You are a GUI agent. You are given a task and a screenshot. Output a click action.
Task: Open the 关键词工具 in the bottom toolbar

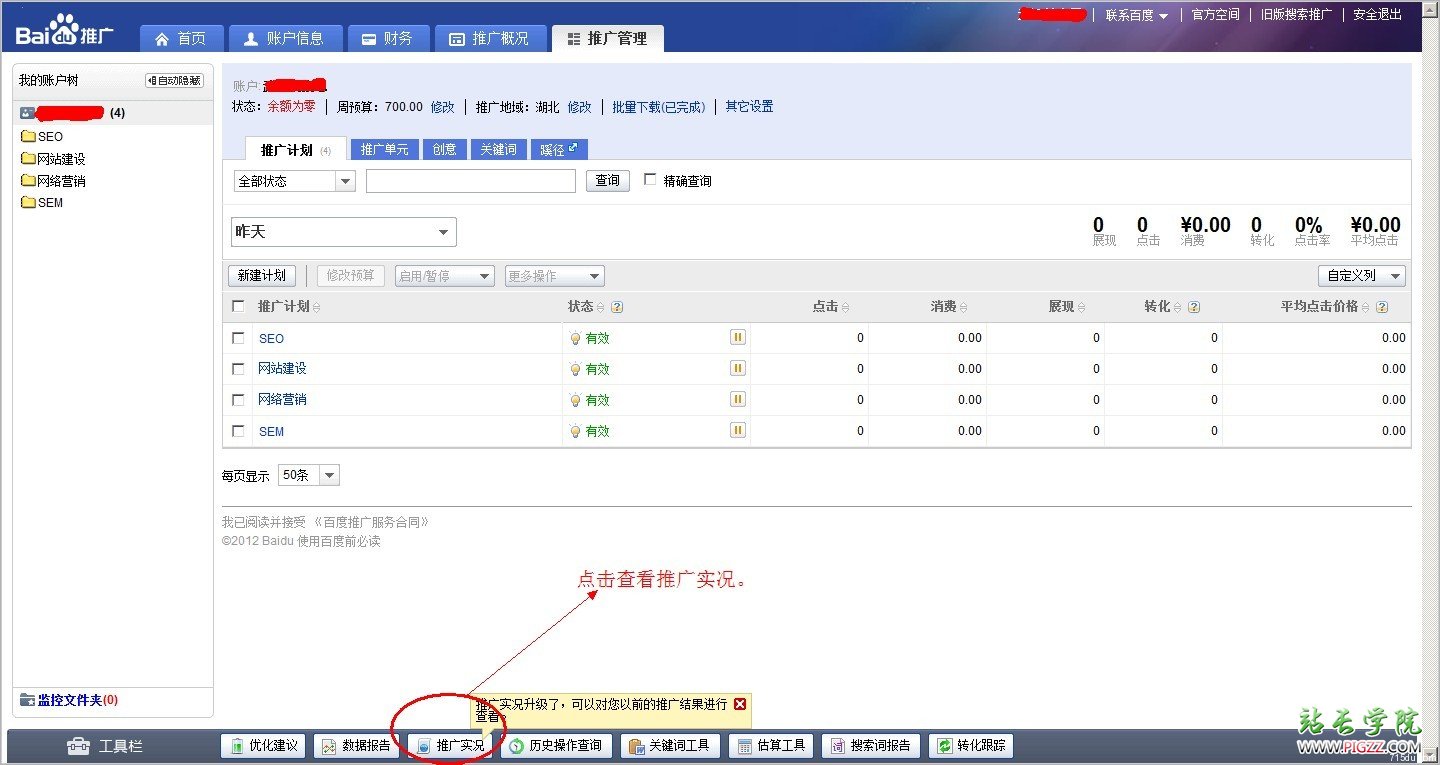coord(669,745)
